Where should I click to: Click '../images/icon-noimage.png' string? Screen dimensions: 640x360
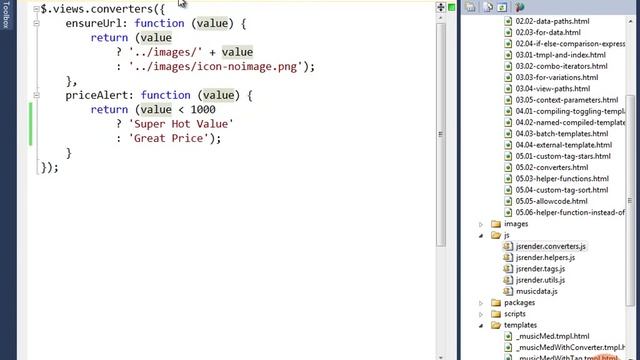(x=216, y=67)
